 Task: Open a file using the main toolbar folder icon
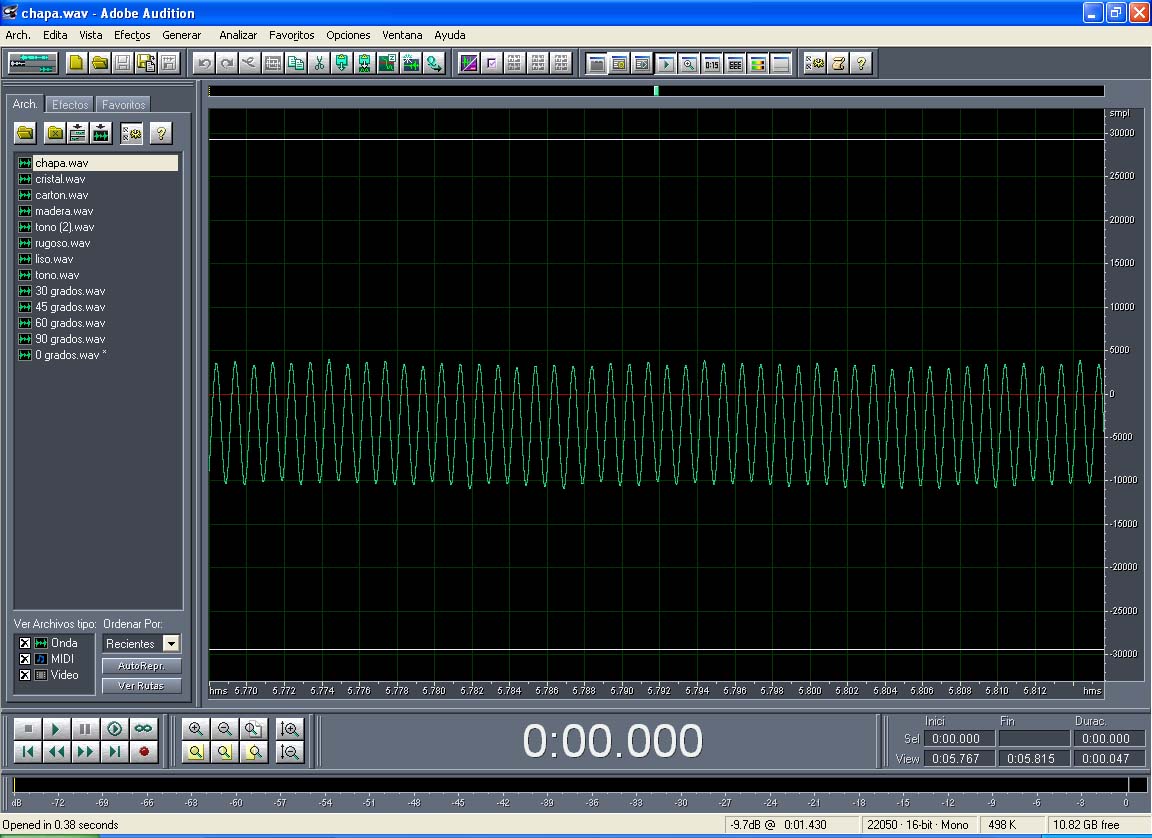[99, 63]
